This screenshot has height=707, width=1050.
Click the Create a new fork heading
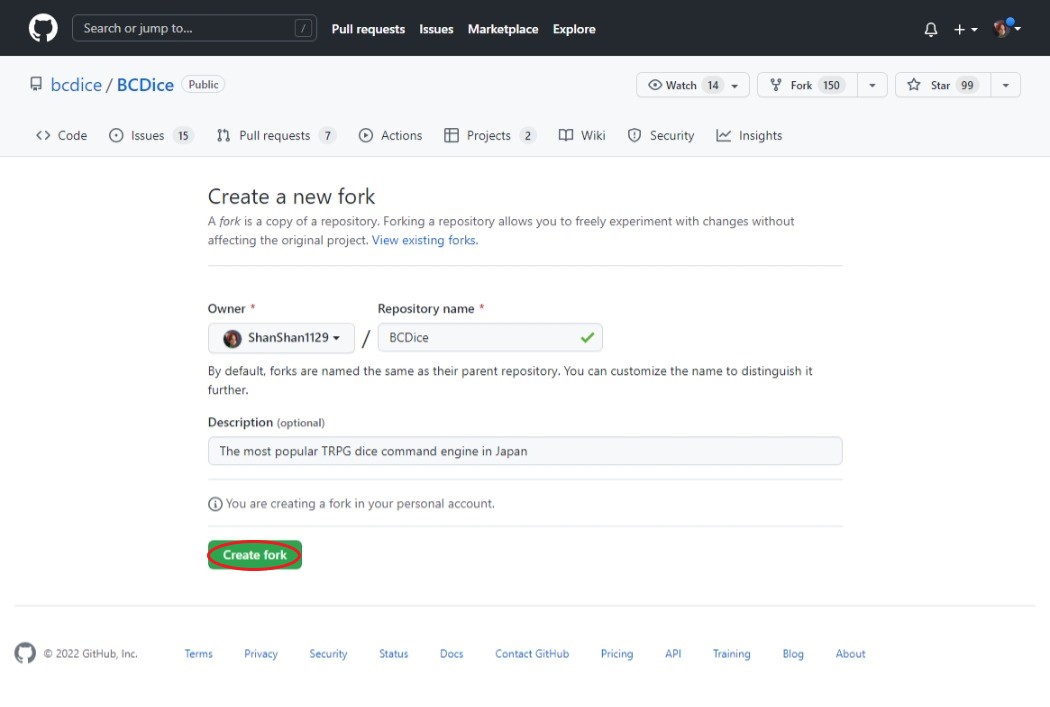click(x=291, y=196)
